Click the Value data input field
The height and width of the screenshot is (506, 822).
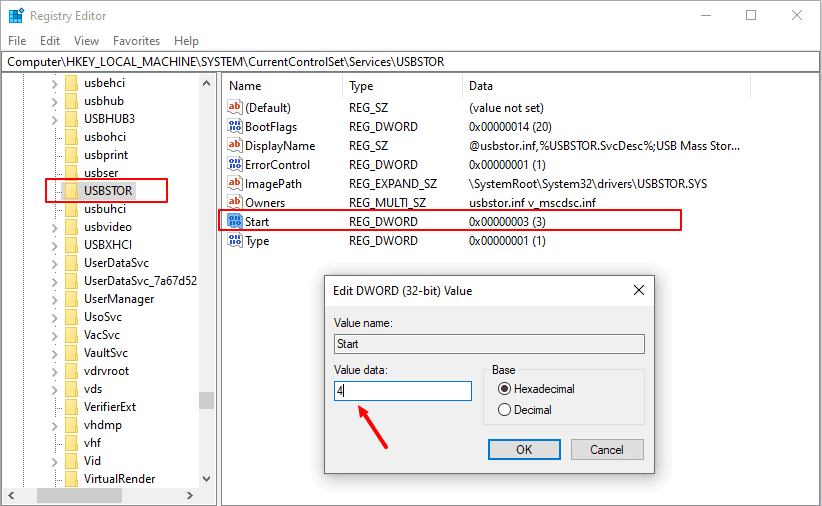point(403,391)
